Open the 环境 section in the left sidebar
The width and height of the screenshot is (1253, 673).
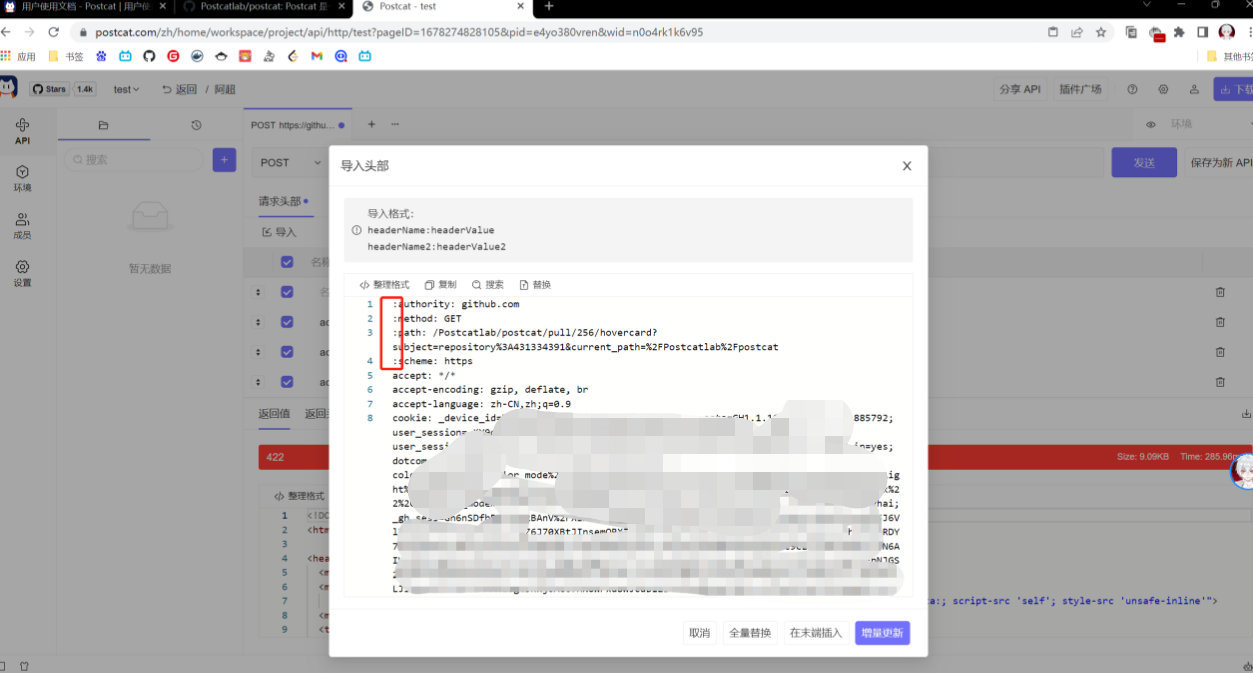click(x=22, y=179)
